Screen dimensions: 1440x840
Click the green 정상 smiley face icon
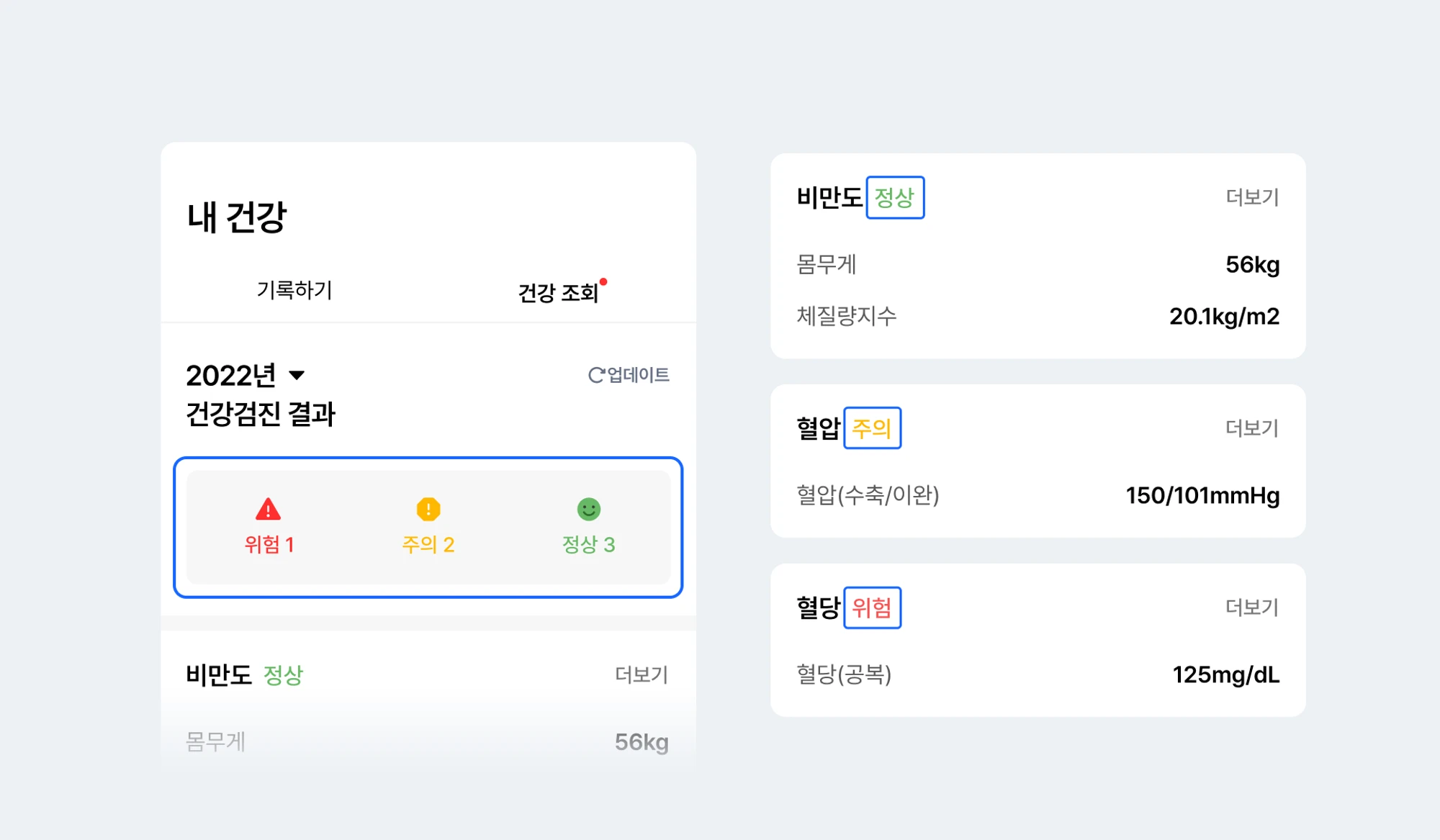(589, 509)
